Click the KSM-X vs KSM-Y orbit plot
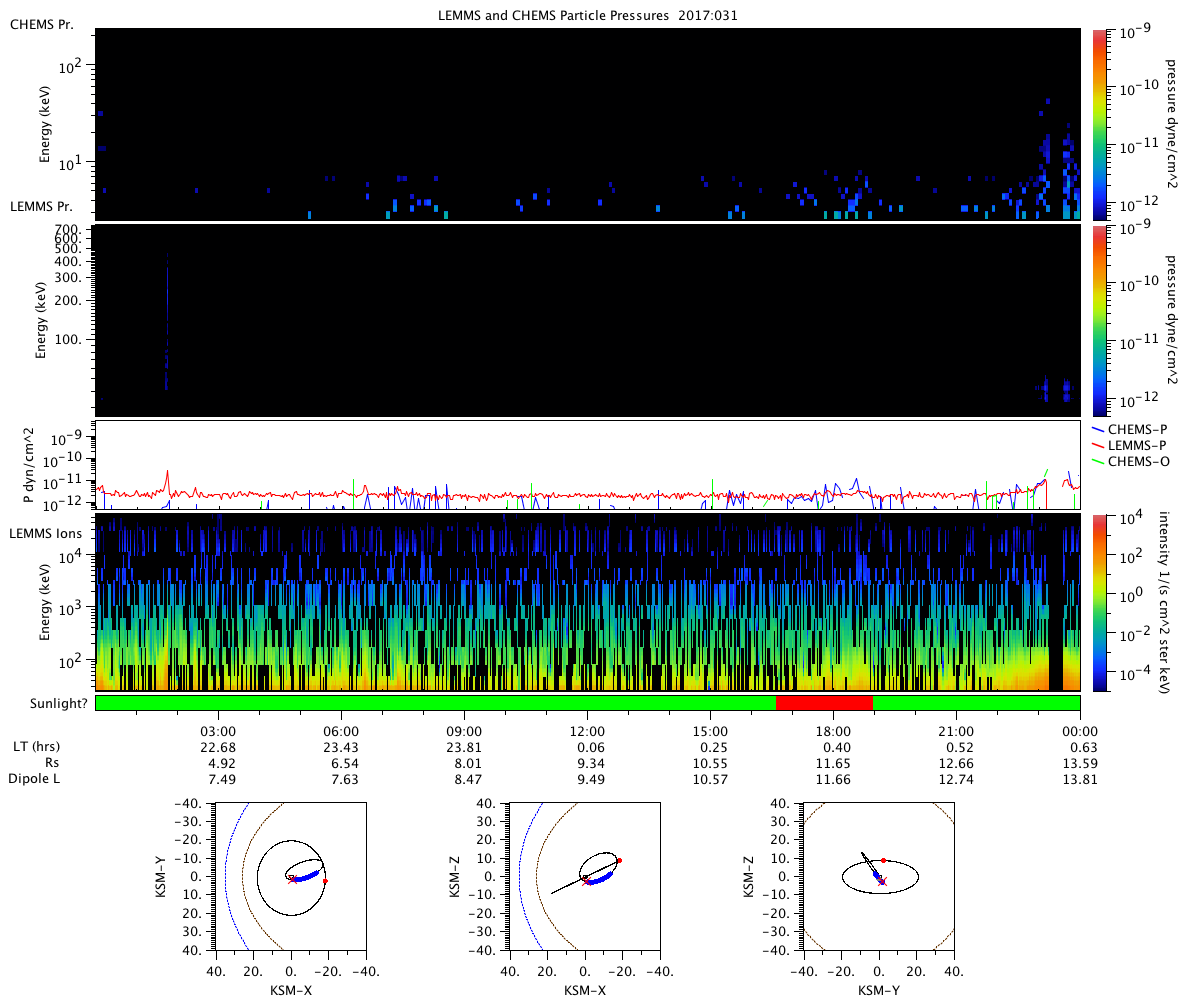 coord(290,875)
